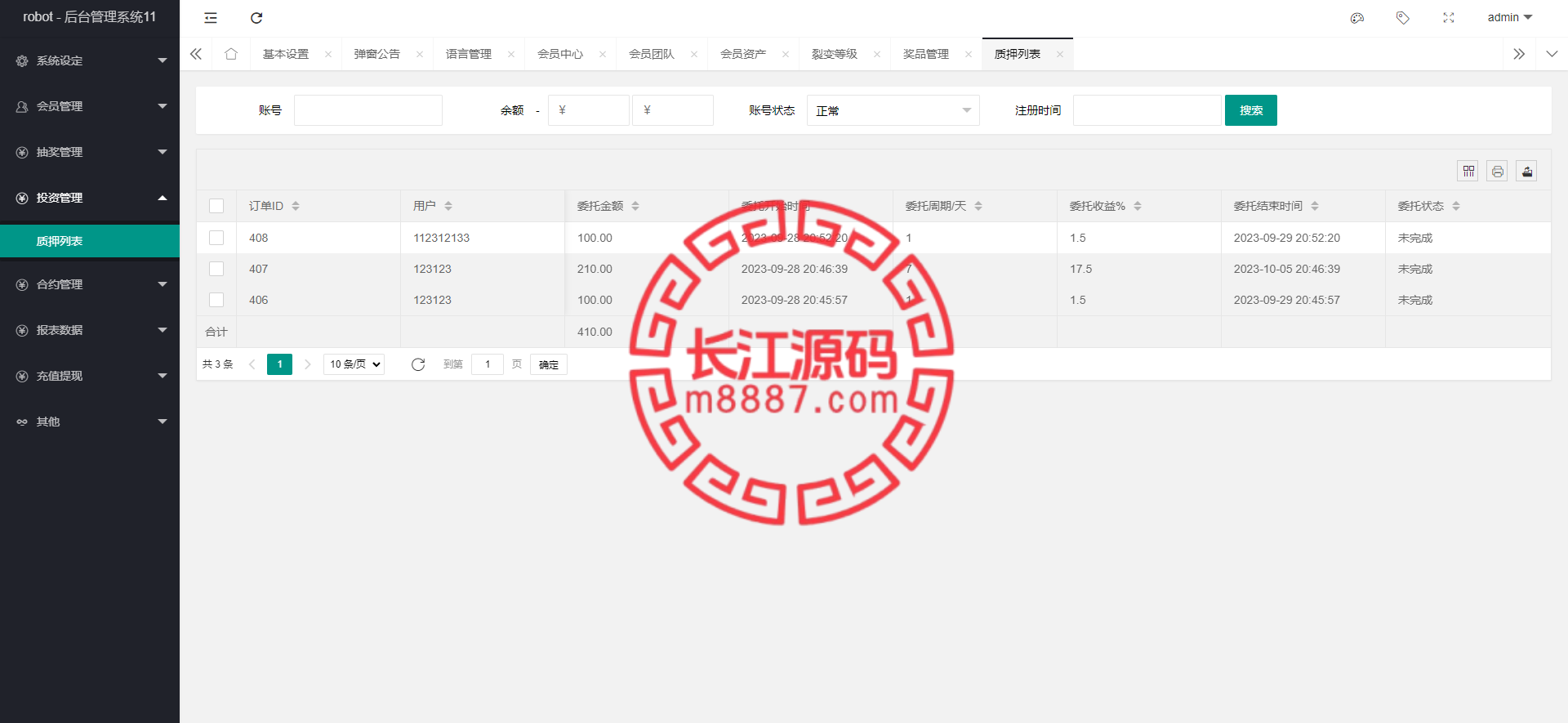Toggle fullscreen mode icon
The height and width of the screenshot is (723, 1568).
click(1449, 18)
